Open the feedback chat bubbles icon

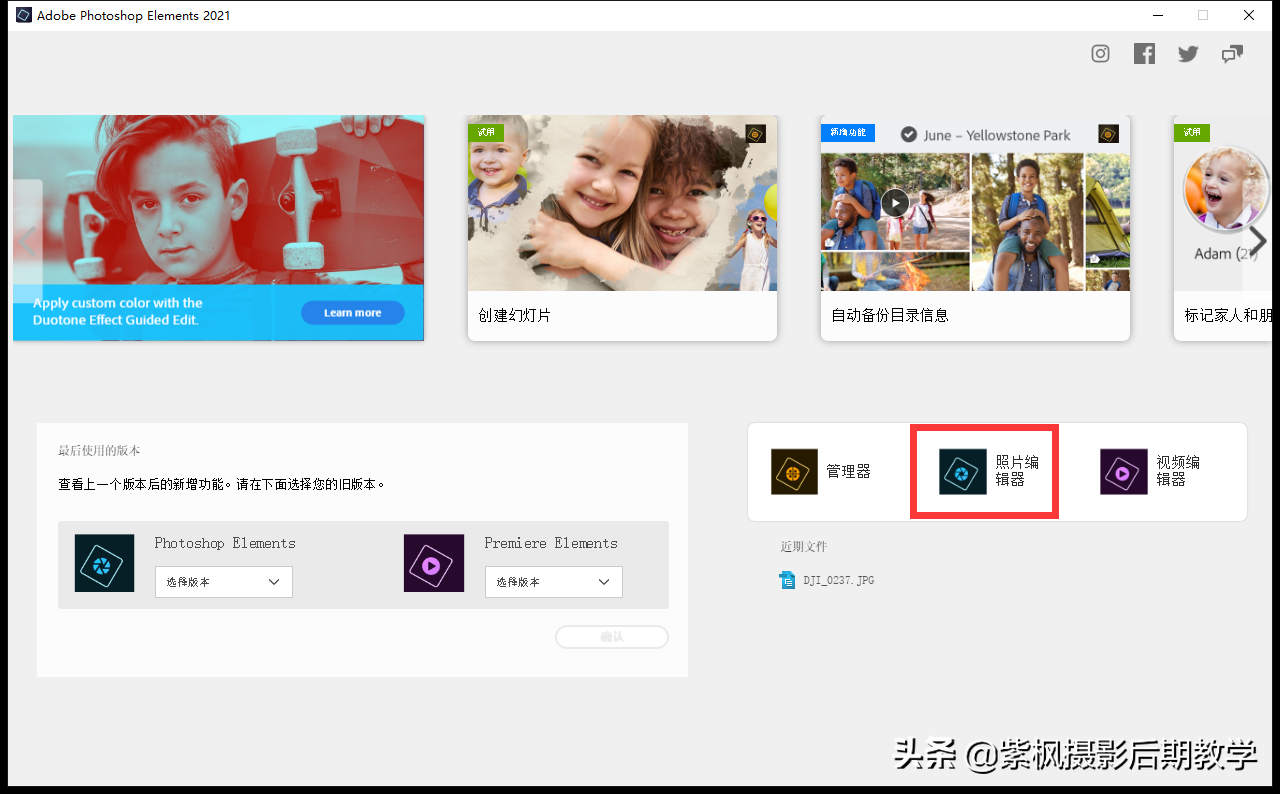coord(1232,54)
